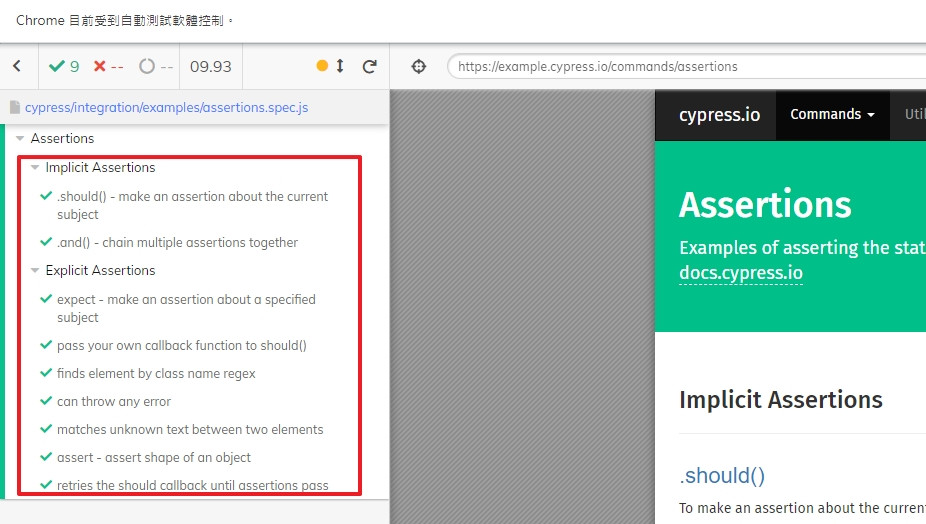926x524 pixels.
Task: Open the selector playground crosshair icon
Action: click(419, 66)
